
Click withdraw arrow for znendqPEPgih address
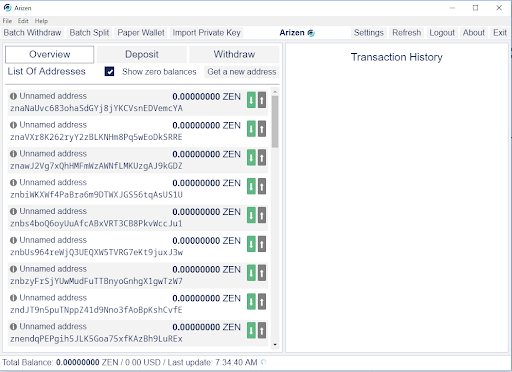tap(262, 330)
